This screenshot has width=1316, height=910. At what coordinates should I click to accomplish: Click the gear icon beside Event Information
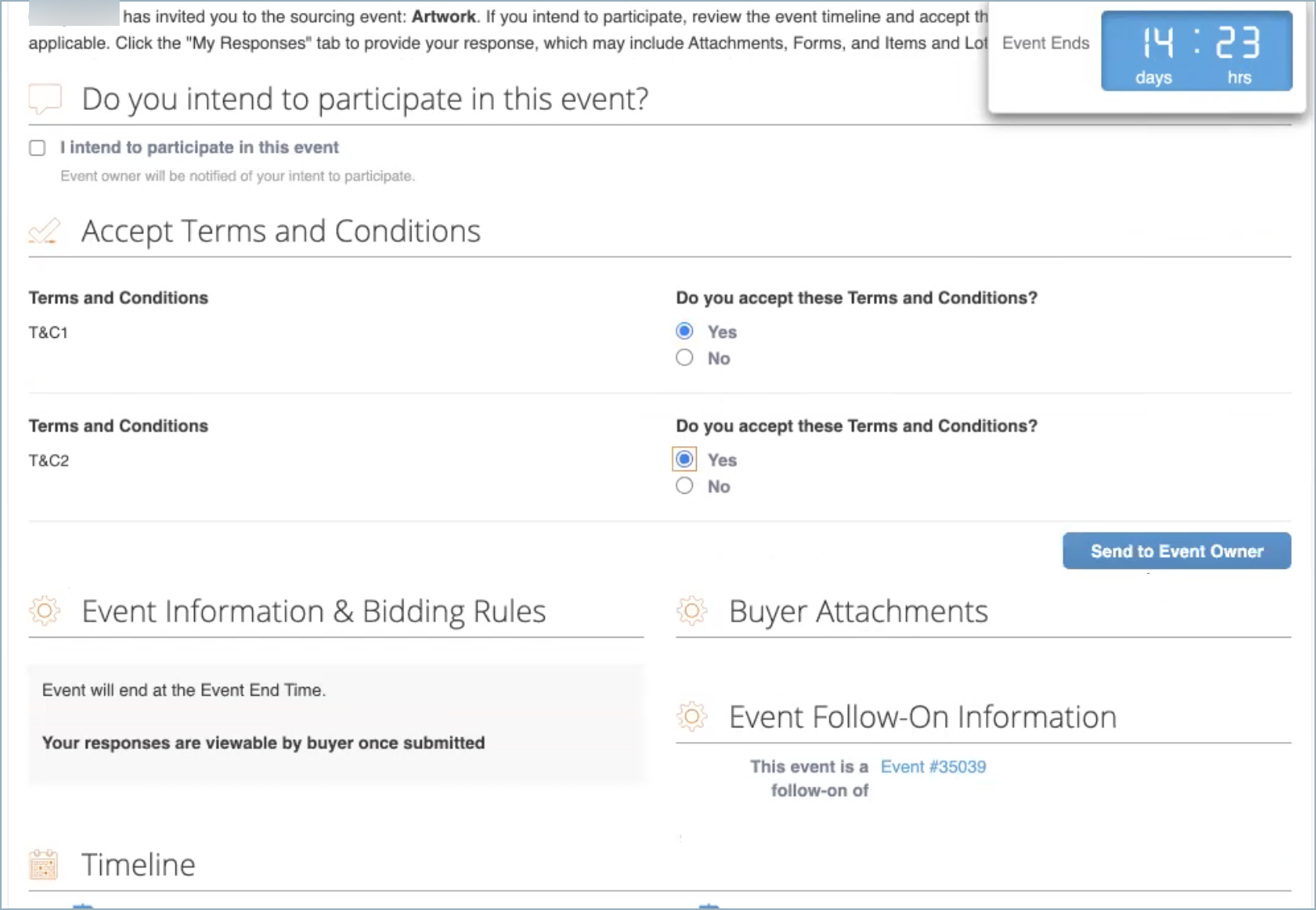click(x=44, y=611)
